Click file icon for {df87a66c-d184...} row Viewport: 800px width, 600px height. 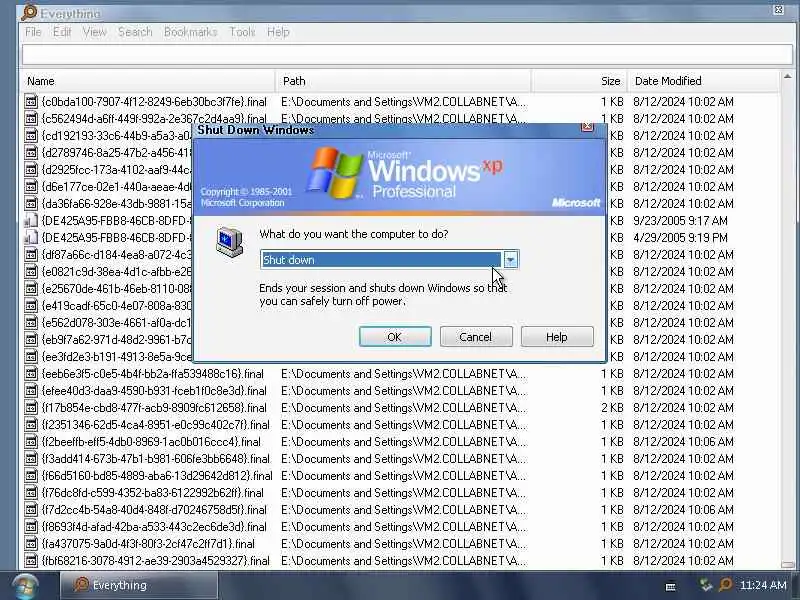[x=31, y=255]
